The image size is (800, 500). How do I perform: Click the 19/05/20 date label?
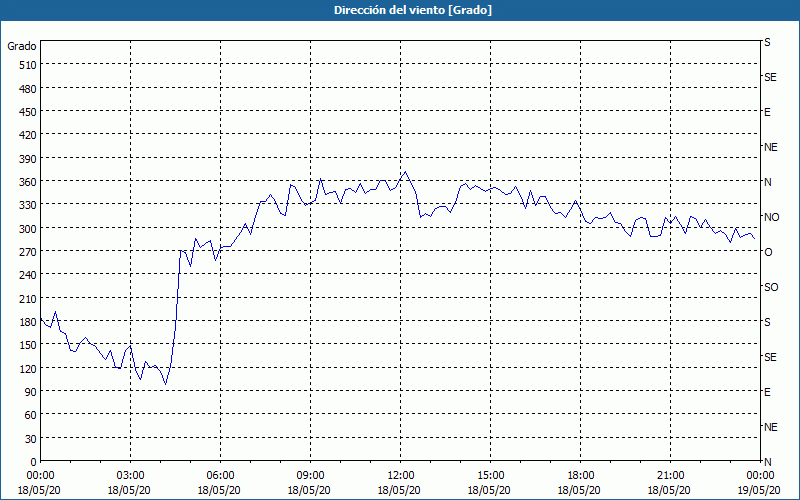point(758,490)
